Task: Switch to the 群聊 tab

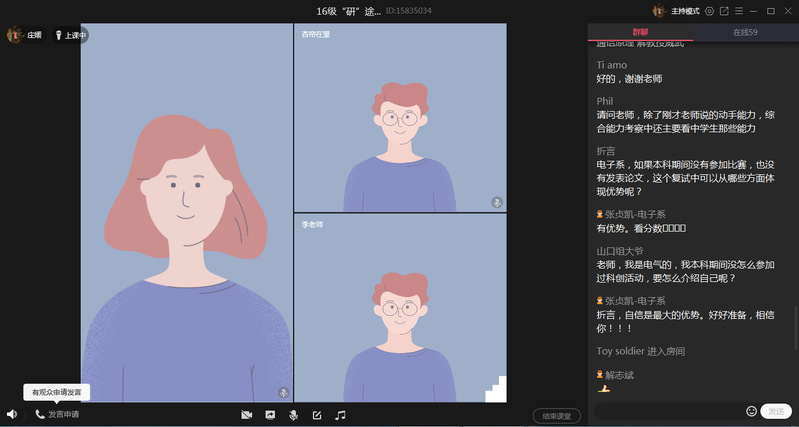Action: click(x=641, y=32)
